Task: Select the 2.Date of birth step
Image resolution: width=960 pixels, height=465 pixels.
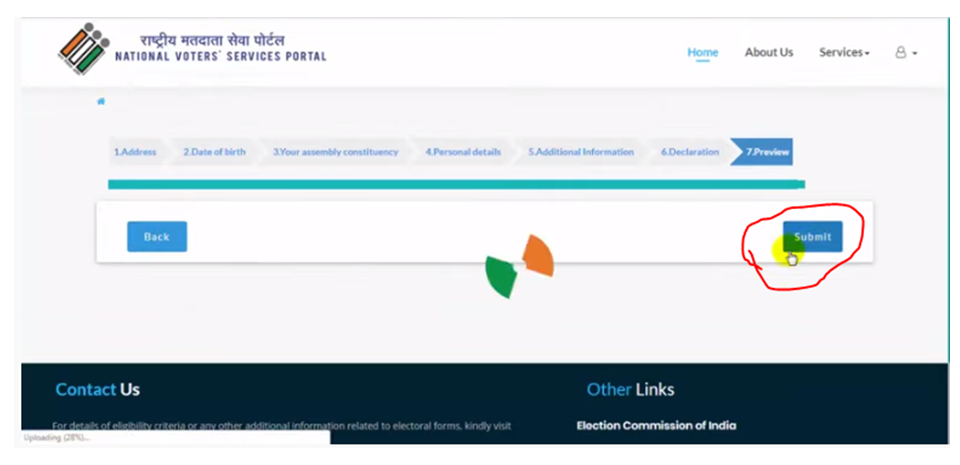Action: click(214, 152)
